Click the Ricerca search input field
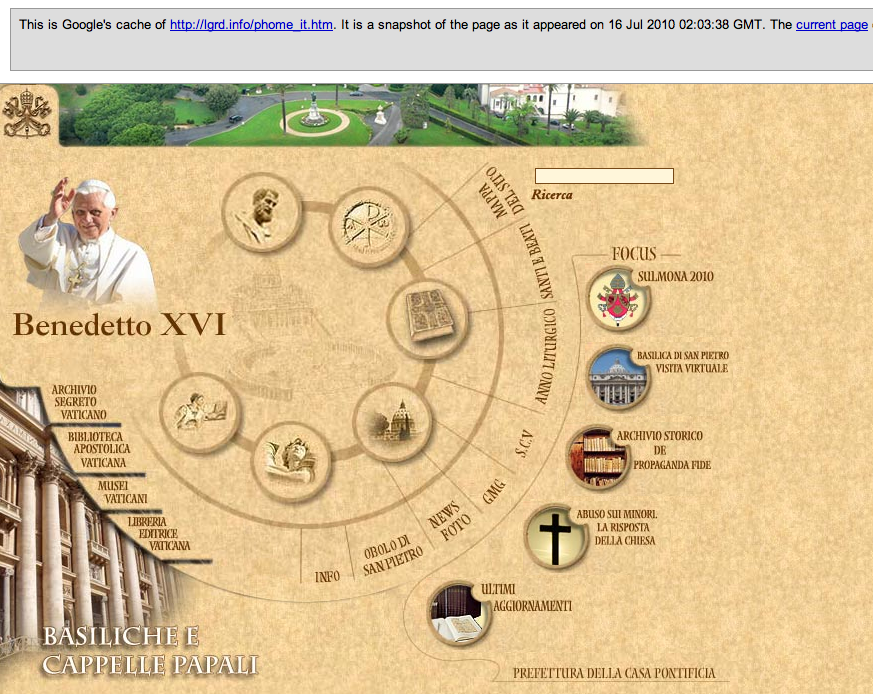The image size is (873, 694). pos(604,176)
